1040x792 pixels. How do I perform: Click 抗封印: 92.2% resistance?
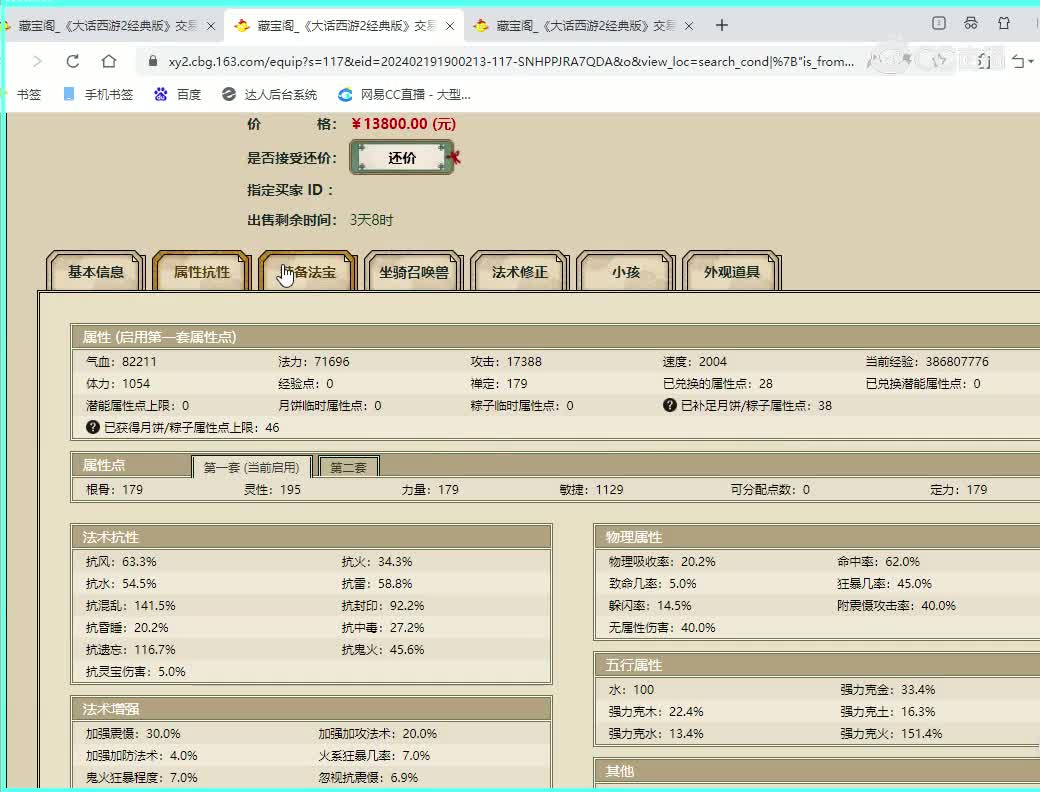click(x=383, y=606)
